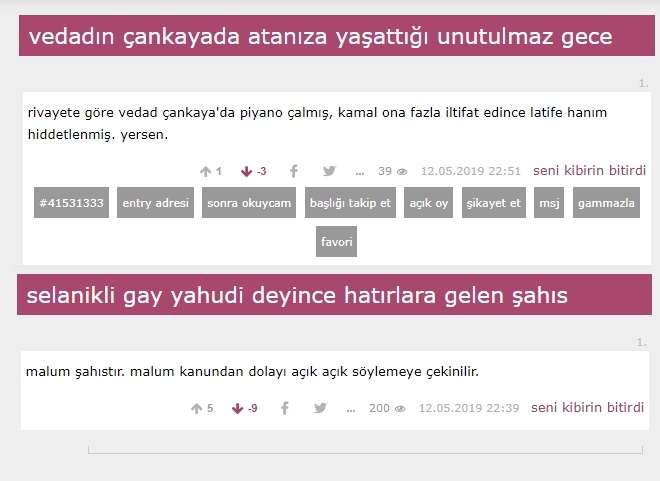The width and height of the screenshot is (660, 481).
Task: Share second entry on Facebook
Action: coord(285,408)
